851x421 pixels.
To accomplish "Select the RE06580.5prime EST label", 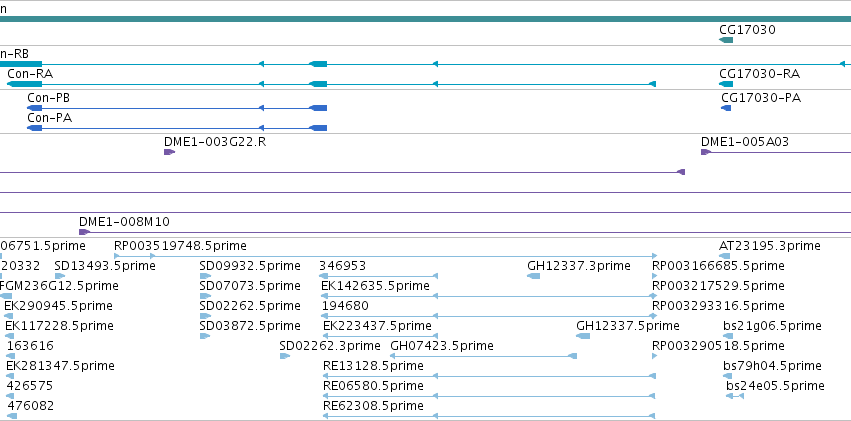I will point(373,386).
